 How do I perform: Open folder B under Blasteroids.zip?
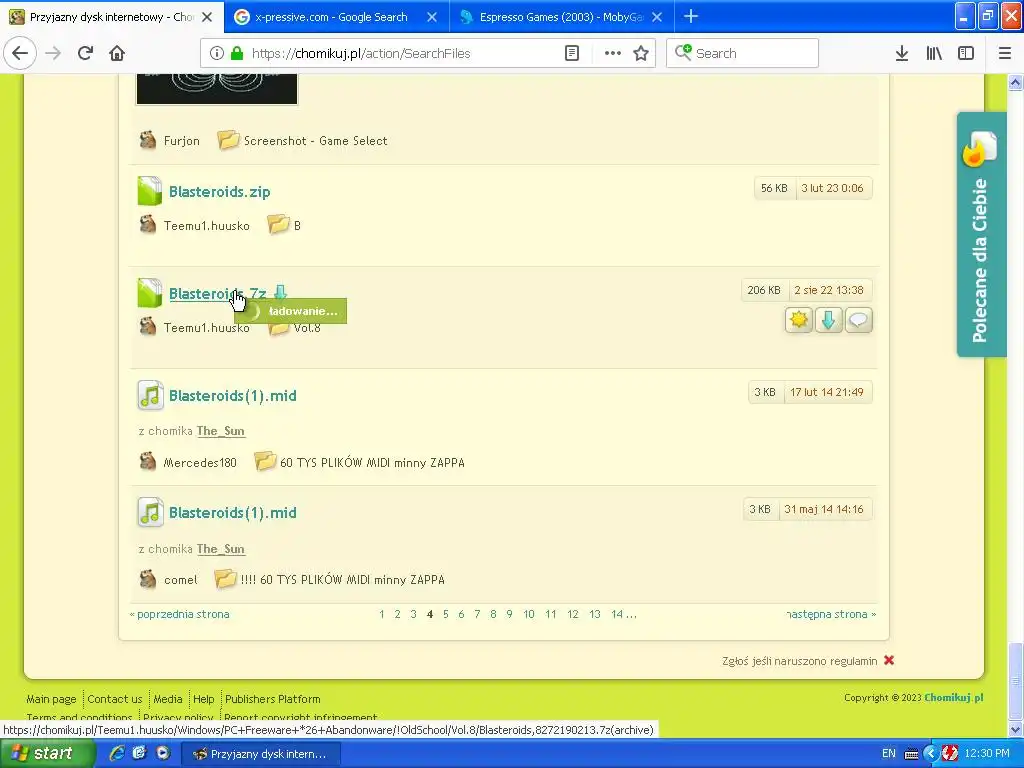[297, 226]
